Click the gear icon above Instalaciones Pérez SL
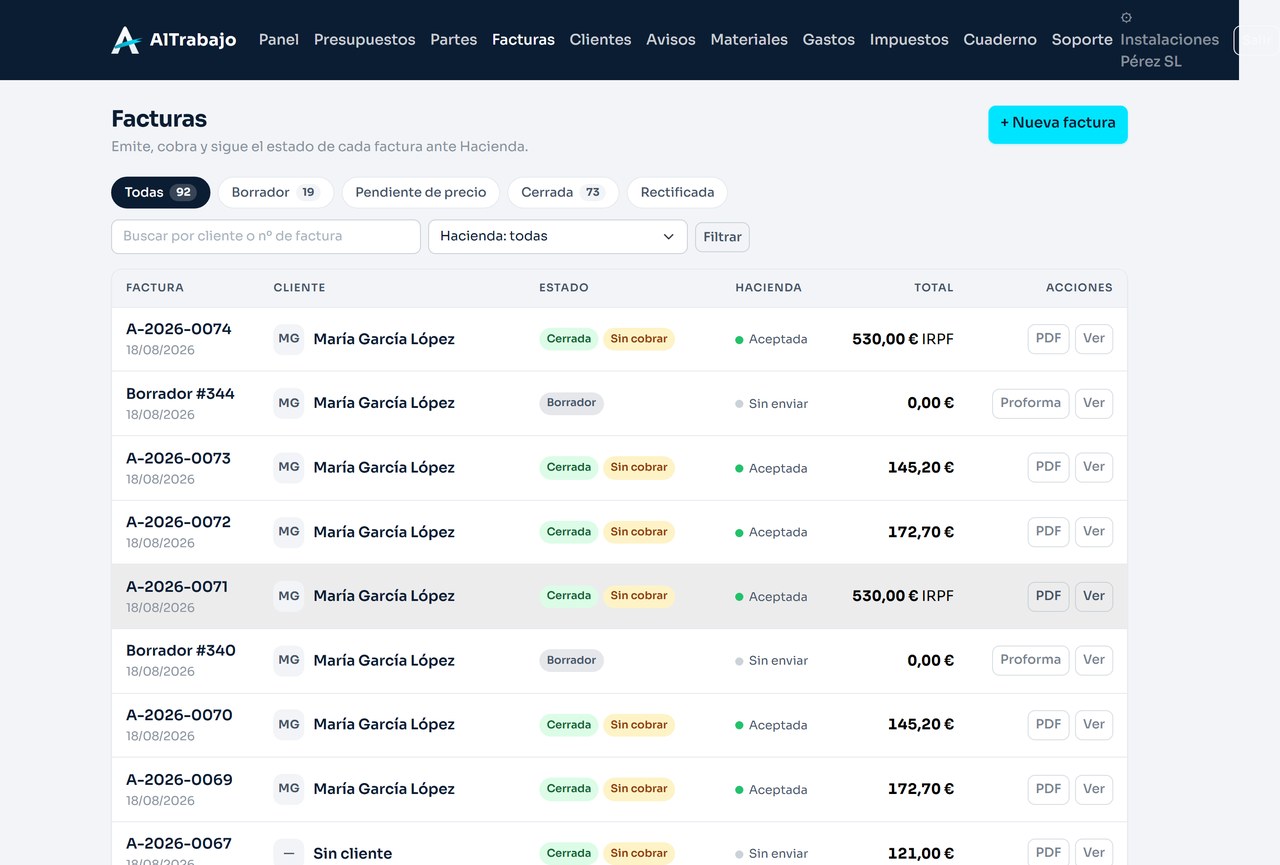 (x=1126, y=17)
